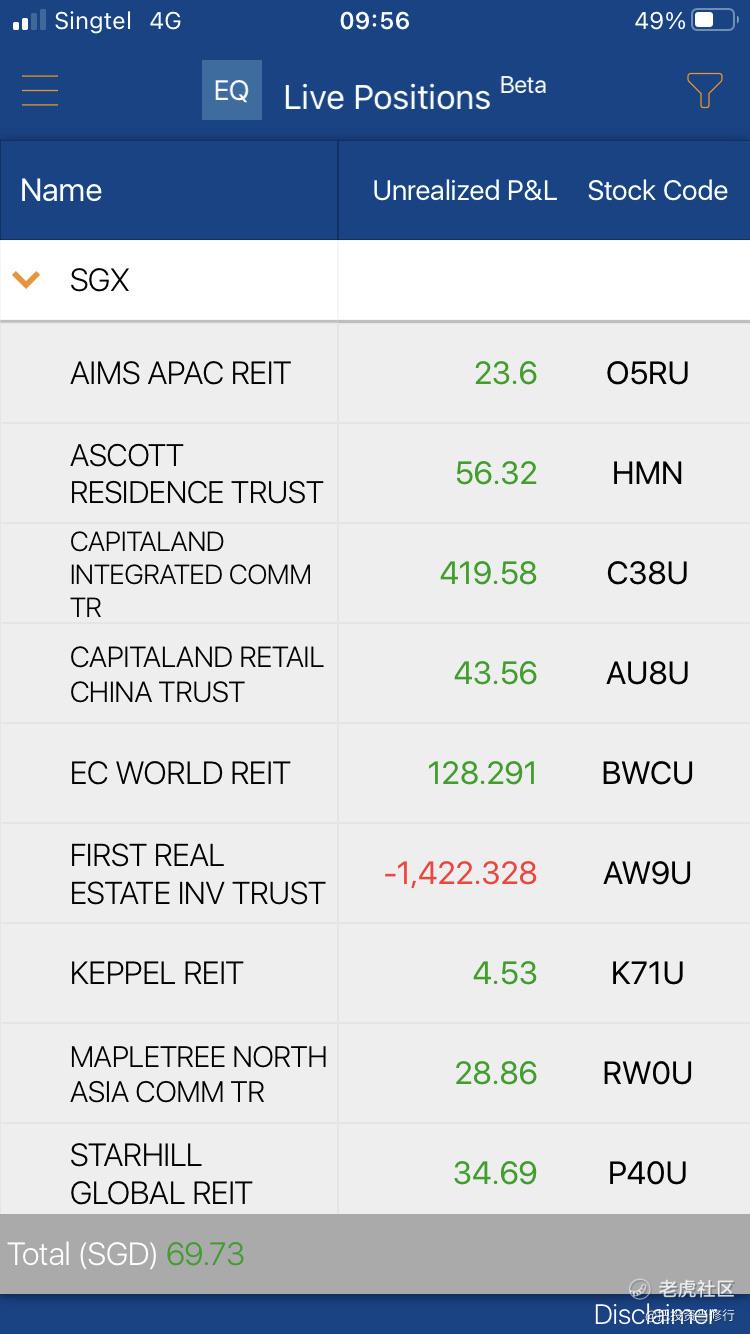Open FIRST REAL ESTATE INV TRUST
This screenshot has width=750, height=1334.
pos(197,873)
